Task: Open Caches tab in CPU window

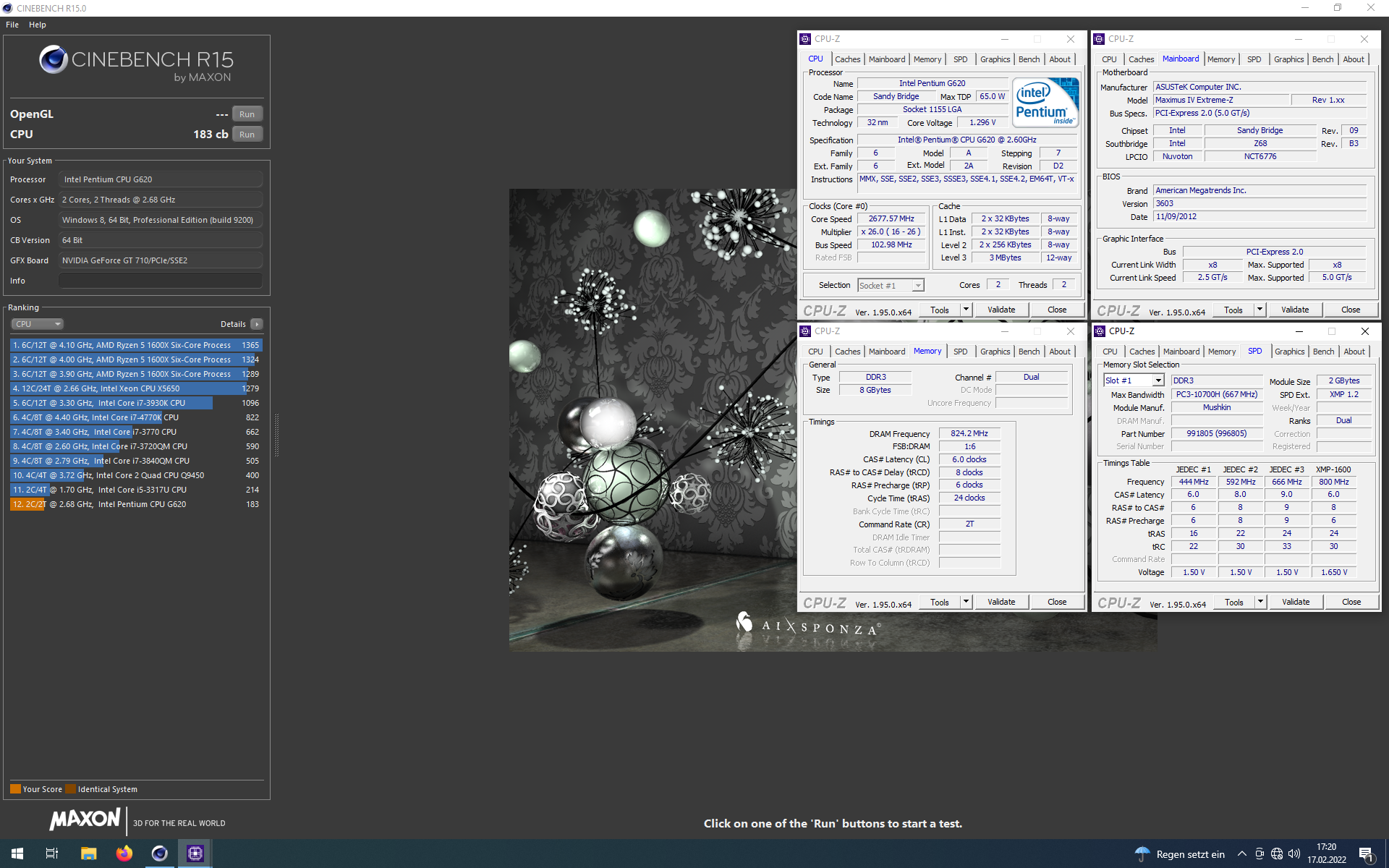Action: pos(847,59)
